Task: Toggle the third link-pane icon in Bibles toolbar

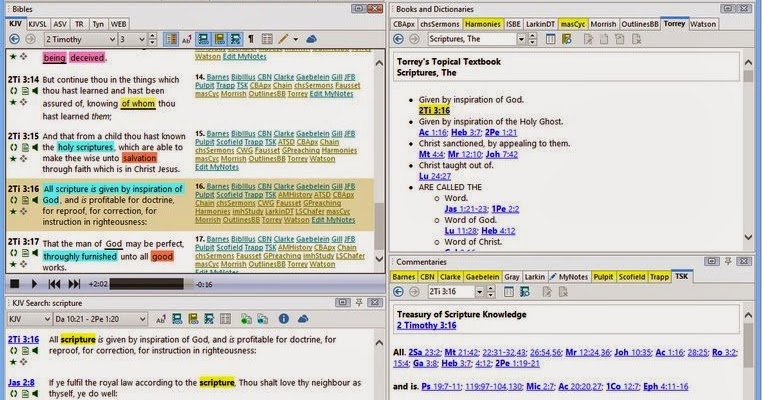Action: point(236,39)
